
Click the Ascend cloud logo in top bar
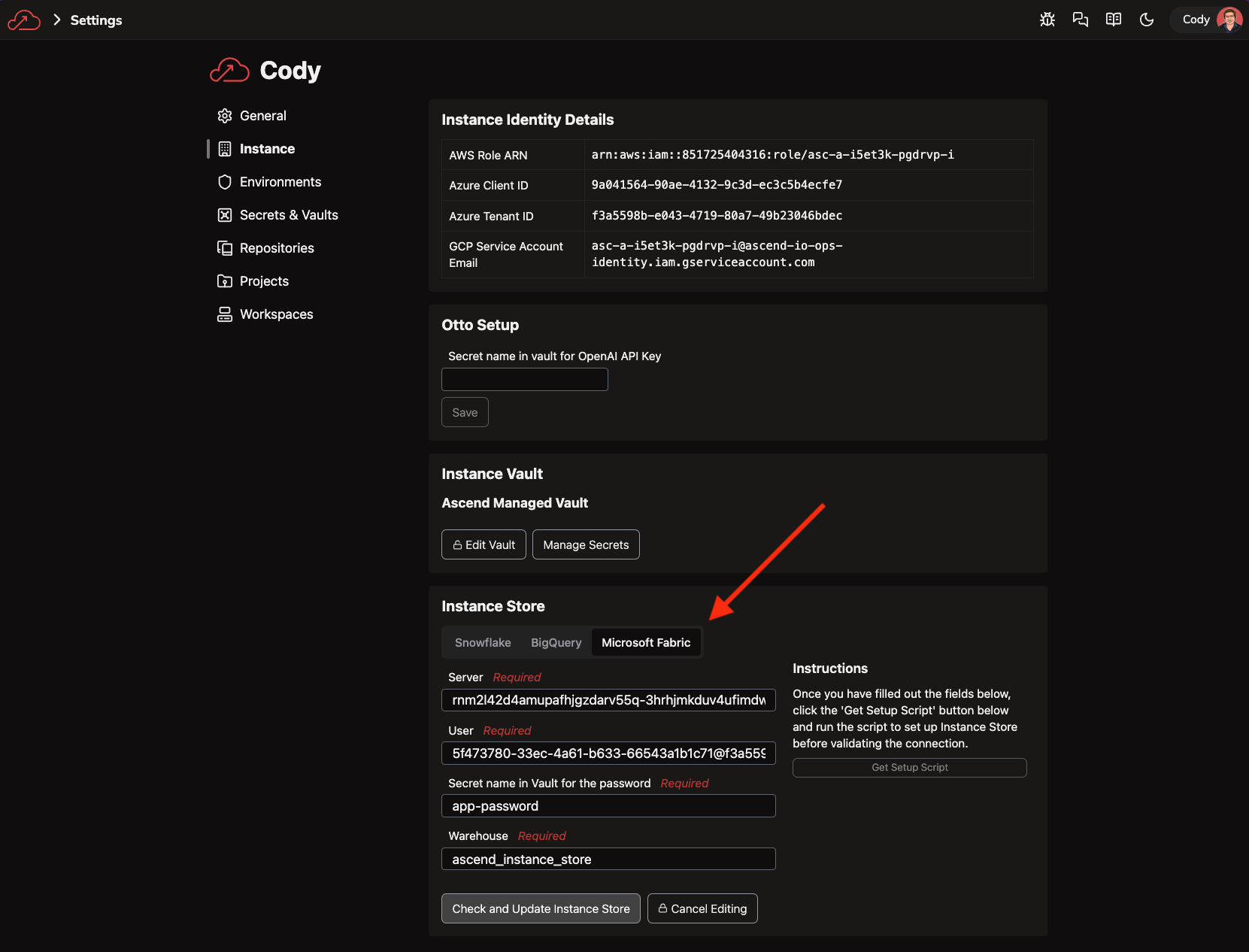[x=24, y=20]
